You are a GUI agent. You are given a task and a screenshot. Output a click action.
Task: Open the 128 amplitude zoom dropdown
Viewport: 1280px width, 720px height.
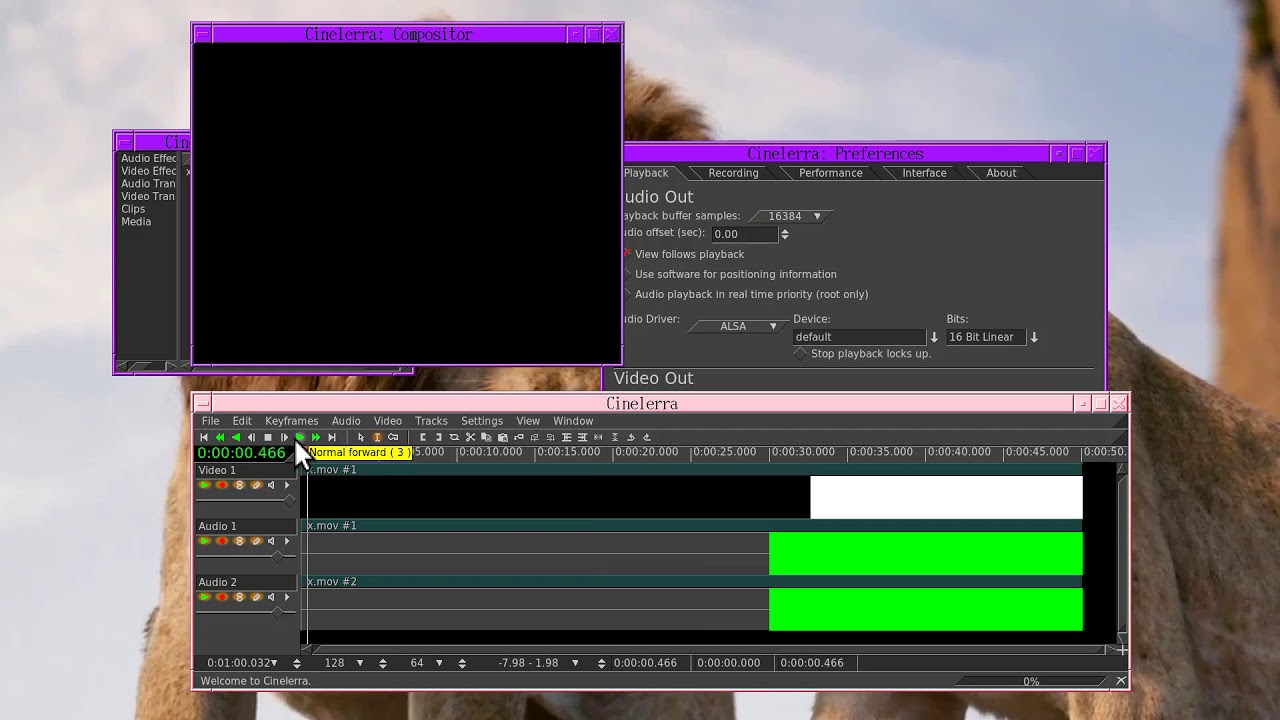343,663
